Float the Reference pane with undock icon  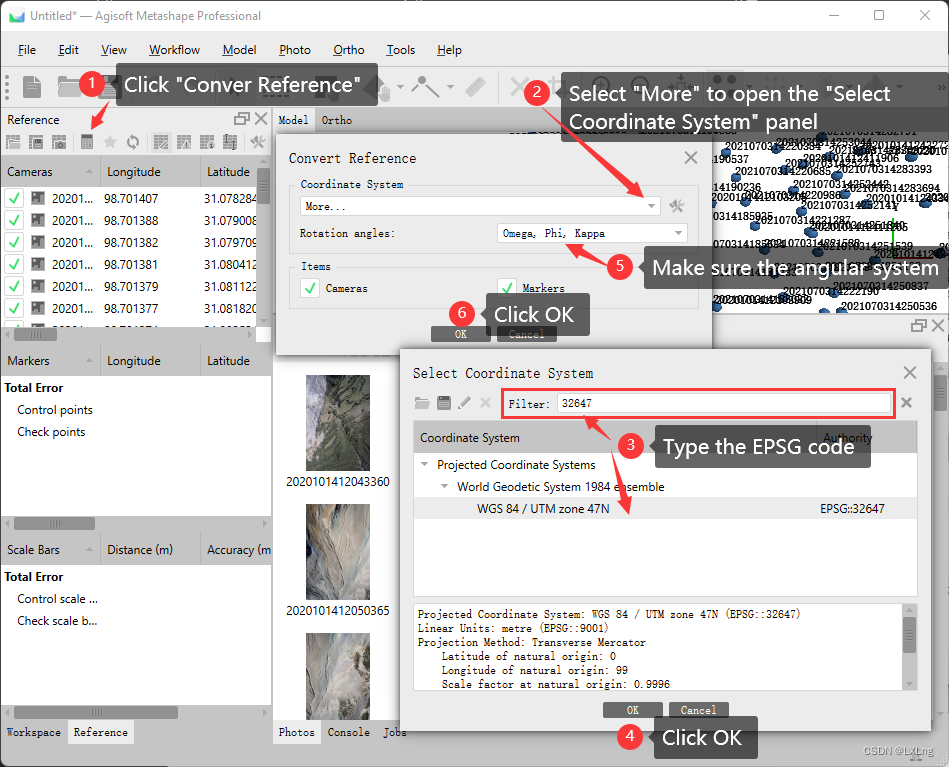coord(241,119)
